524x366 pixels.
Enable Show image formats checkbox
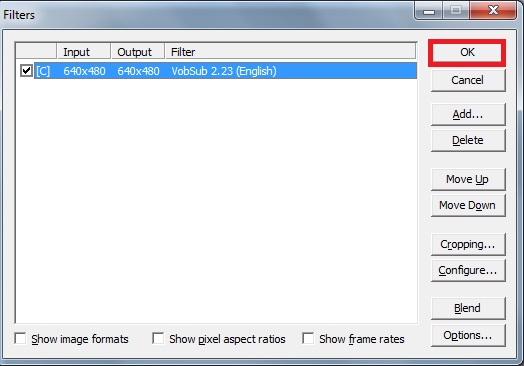click(x=20, y=338)
